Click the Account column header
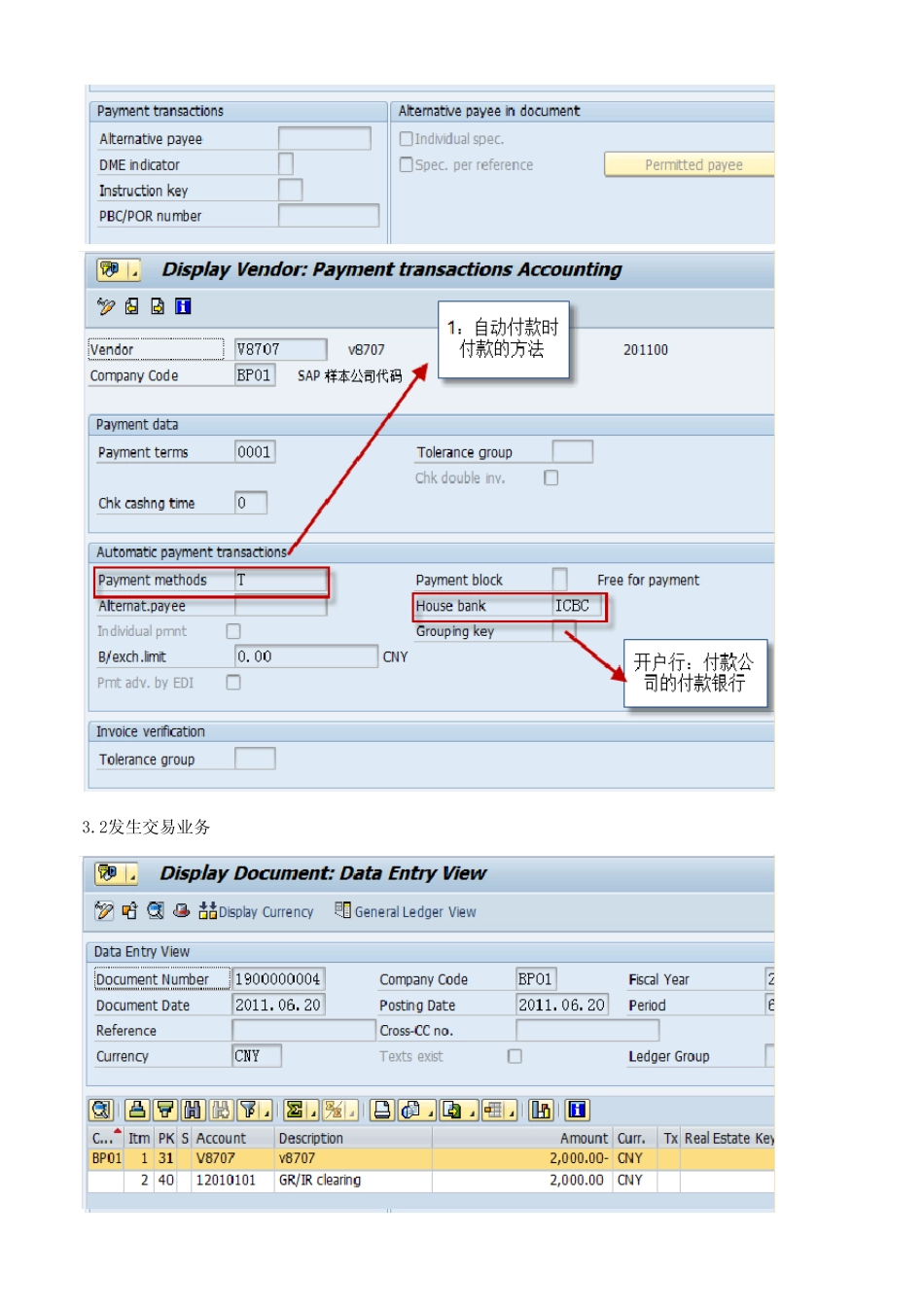This screenshot has height=1308, width=924. point(233,1138)
